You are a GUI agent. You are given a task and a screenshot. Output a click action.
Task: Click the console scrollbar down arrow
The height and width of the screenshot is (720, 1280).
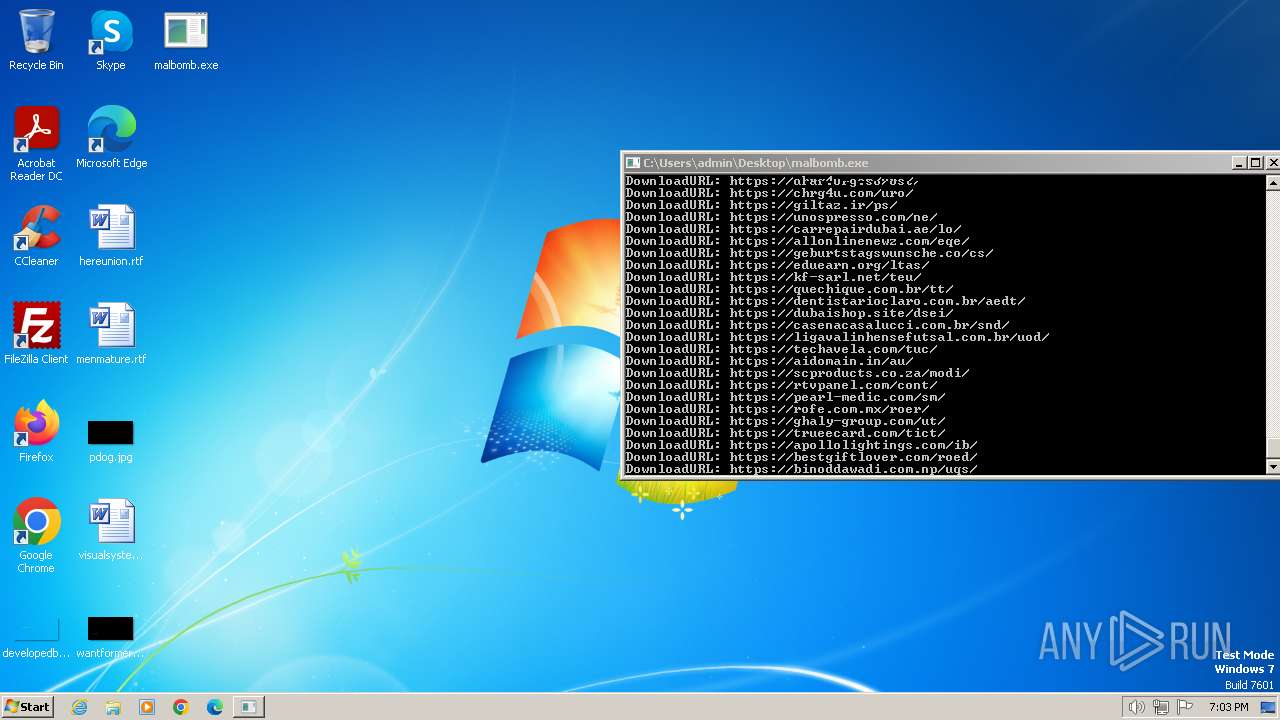[x=1273, y=467]
